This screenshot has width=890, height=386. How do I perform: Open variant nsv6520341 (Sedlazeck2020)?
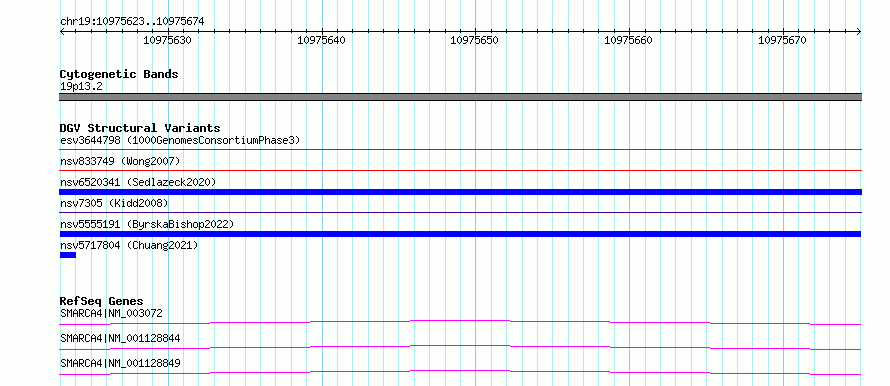click(138, 182)
